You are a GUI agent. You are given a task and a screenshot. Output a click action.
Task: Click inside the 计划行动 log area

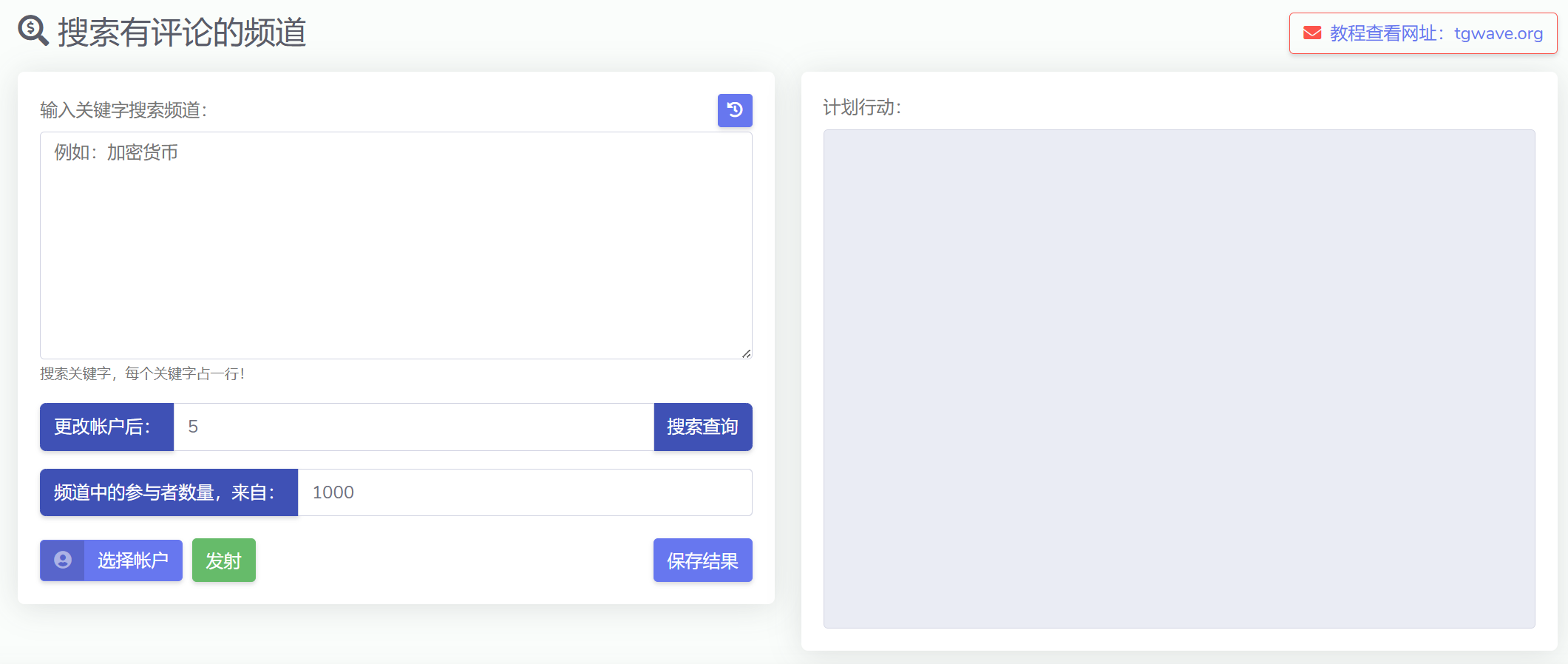coord(1178,379)
